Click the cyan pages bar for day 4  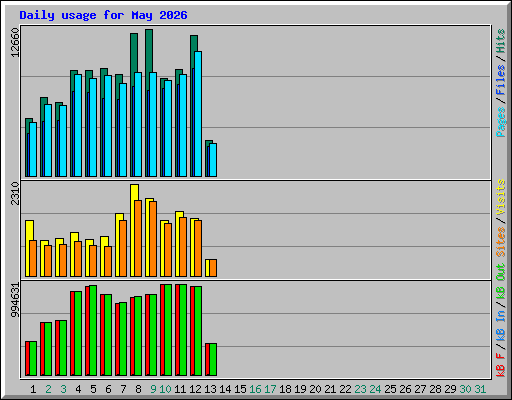tap(78, 125)
